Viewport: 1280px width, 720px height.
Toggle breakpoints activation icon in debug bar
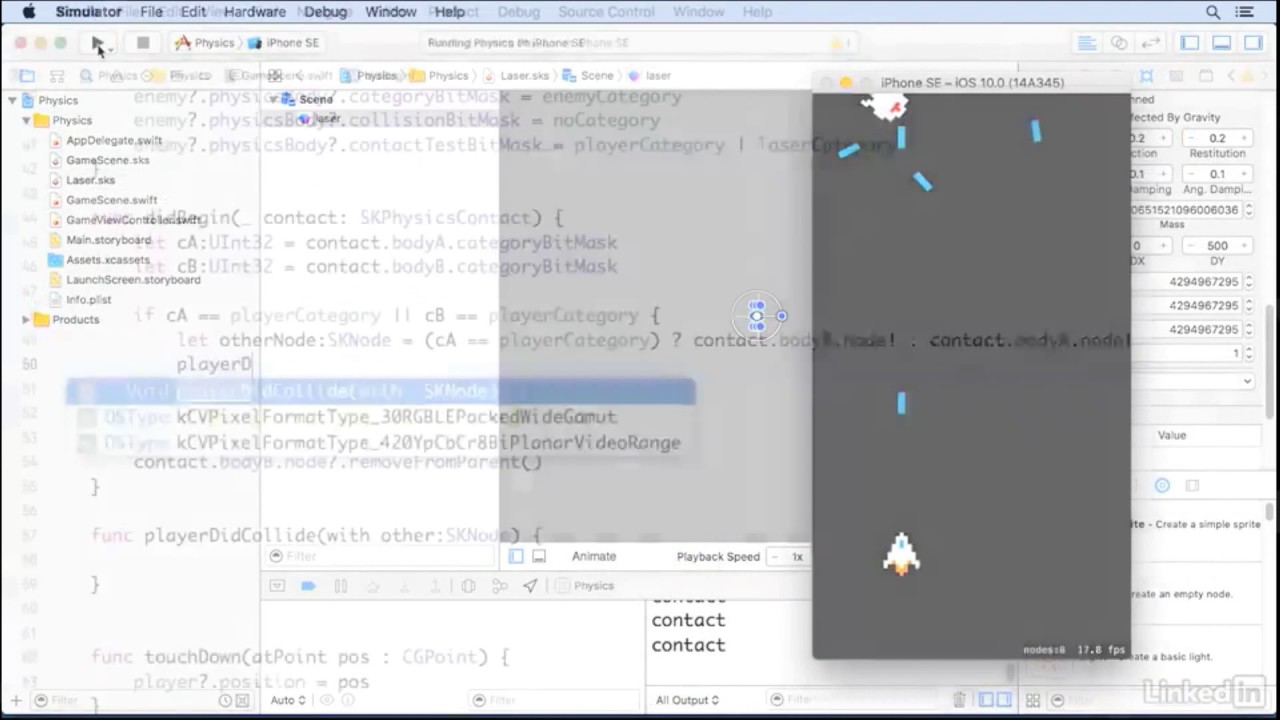click(308, 586)
